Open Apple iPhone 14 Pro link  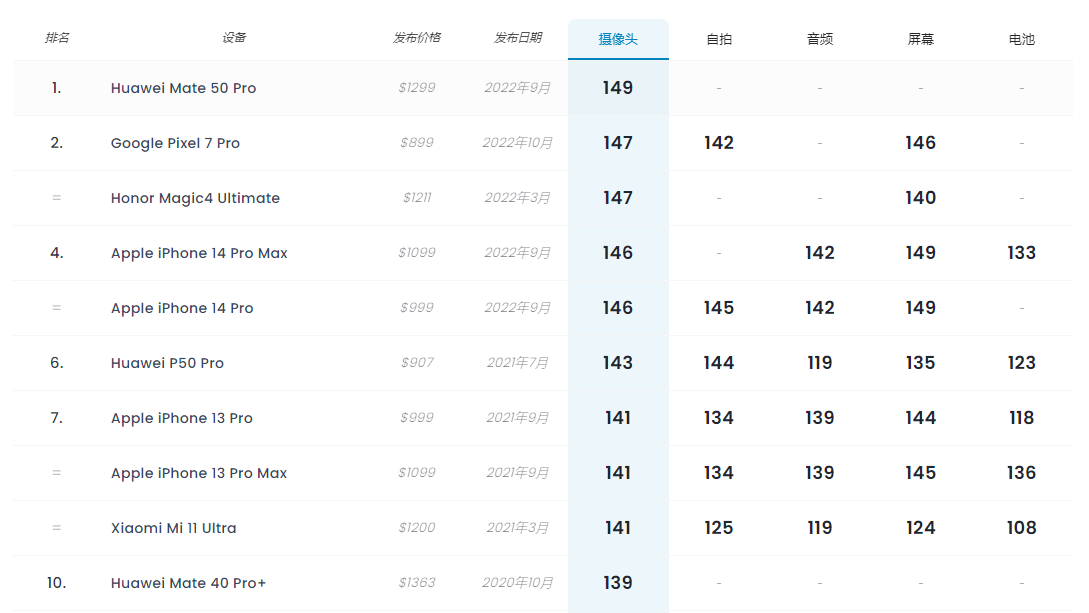[182, 308]
